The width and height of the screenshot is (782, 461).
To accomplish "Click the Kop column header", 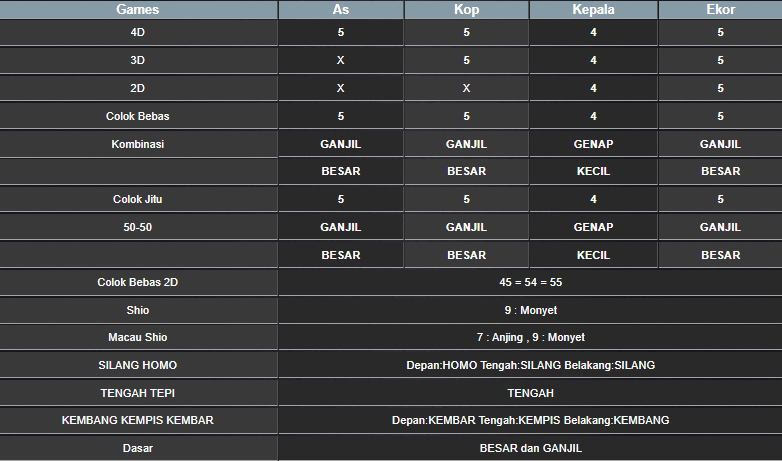I will click(466, 9).
